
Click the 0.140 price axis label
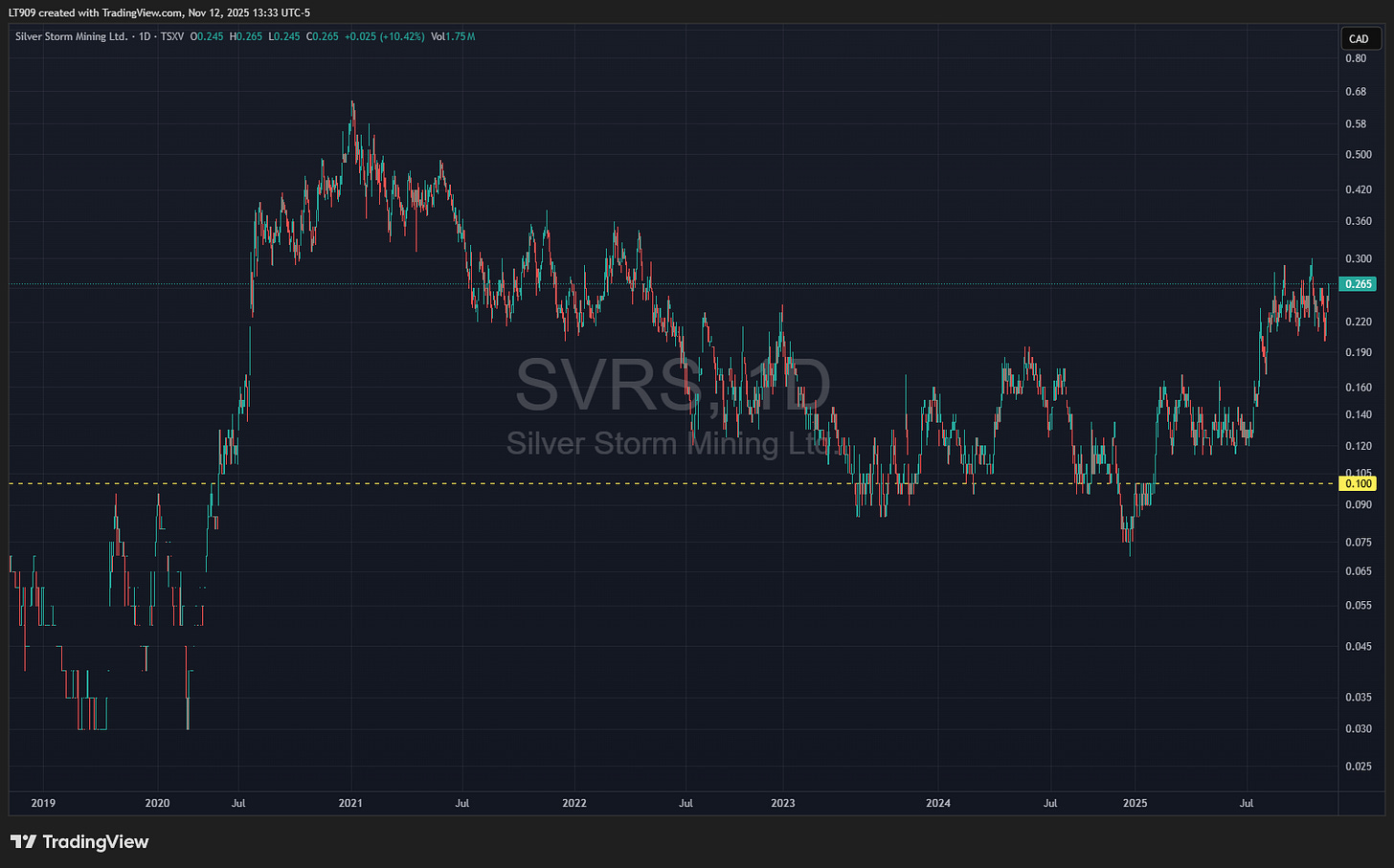point(1359,414)
